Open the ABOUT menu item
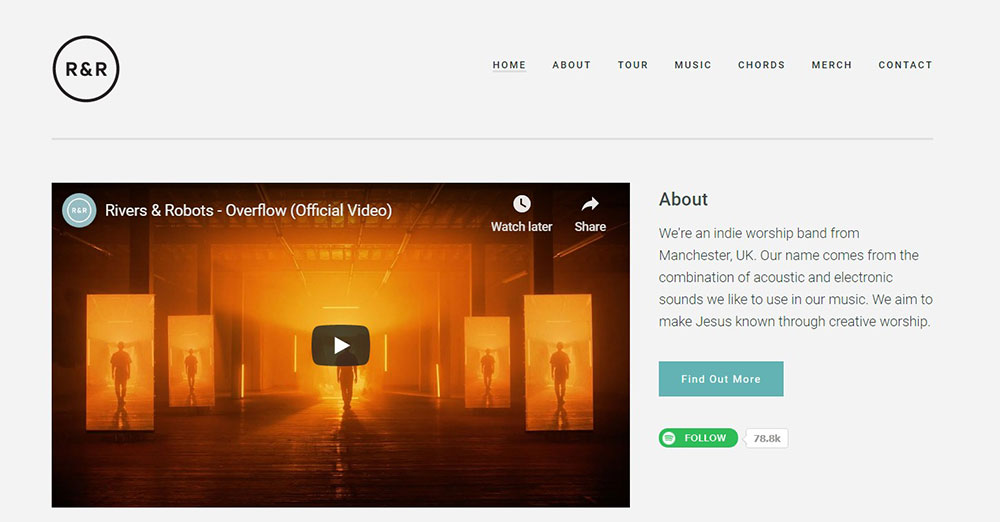 [571, 65]
